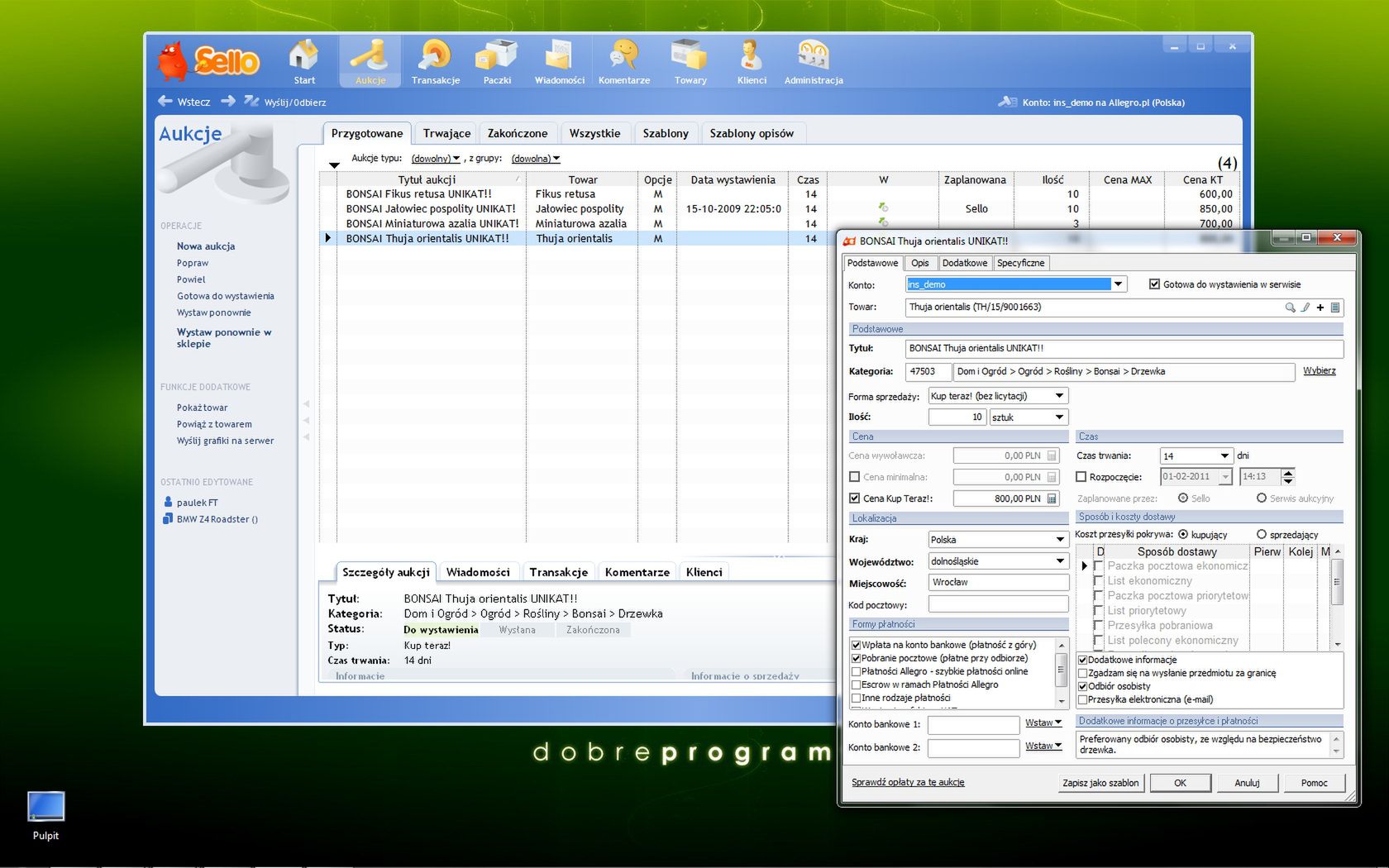Image resolution: width=1389 pixels, height=868 pixels.
Task: Click the Wybierz category link
Action: click(1320, 370)
